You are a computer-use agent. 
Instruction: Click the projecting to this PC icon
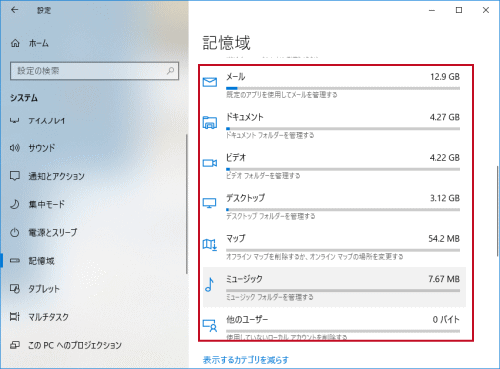pyautogui.click(x=15, y=345)
